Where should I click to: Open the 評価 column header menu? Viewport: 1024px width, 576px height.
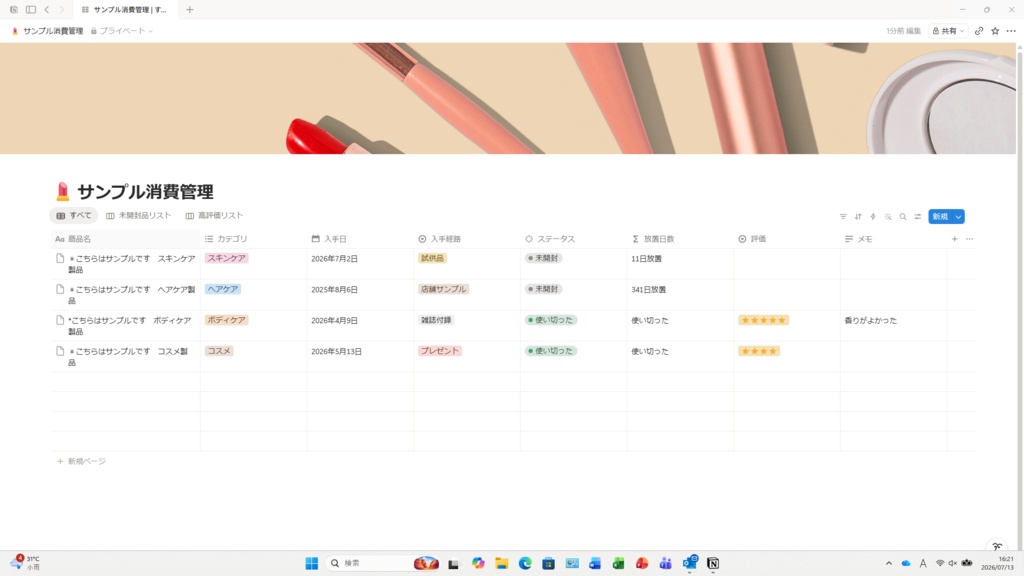pyautogui.click(x=787, y=239)
